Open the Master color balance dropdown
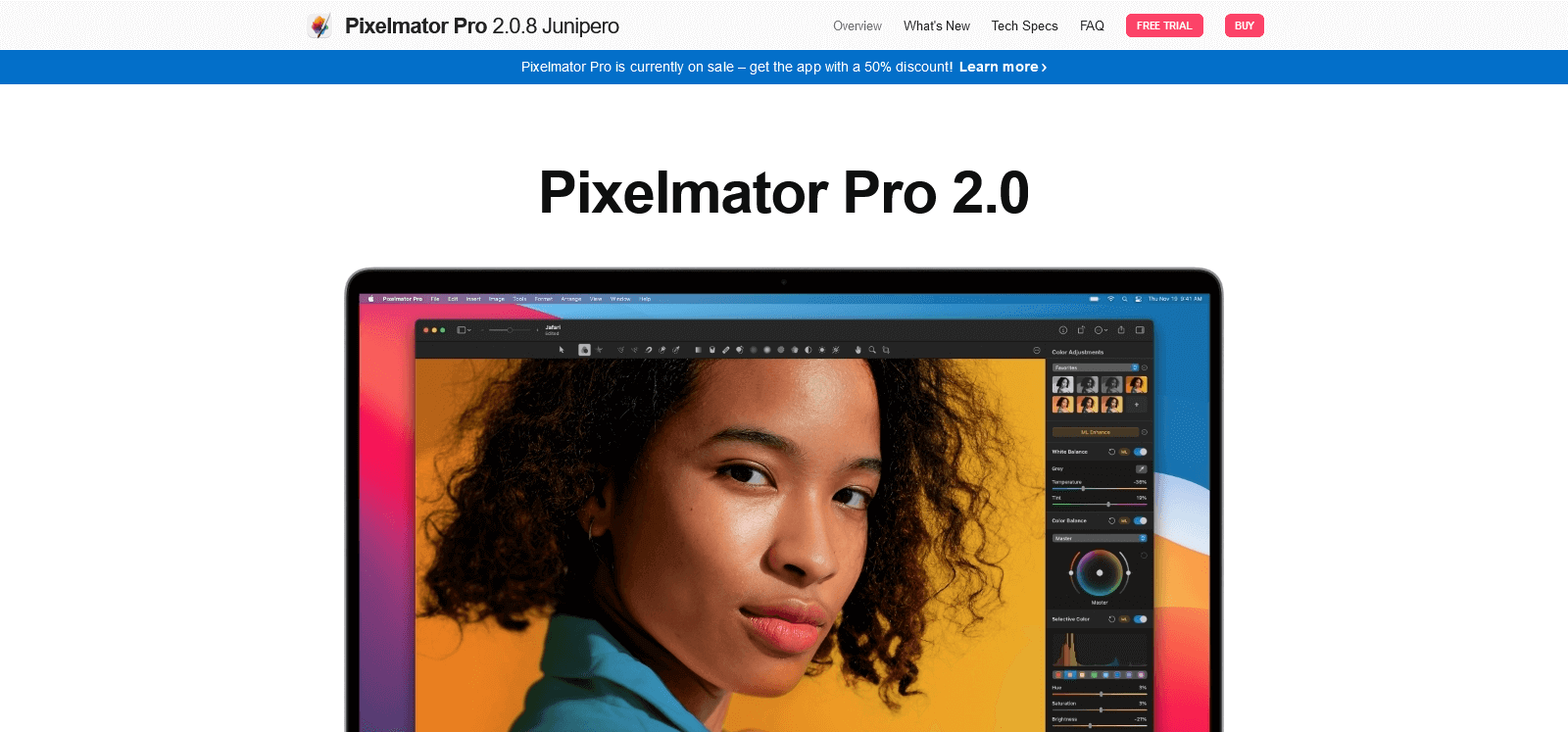 pos(1100,538)
